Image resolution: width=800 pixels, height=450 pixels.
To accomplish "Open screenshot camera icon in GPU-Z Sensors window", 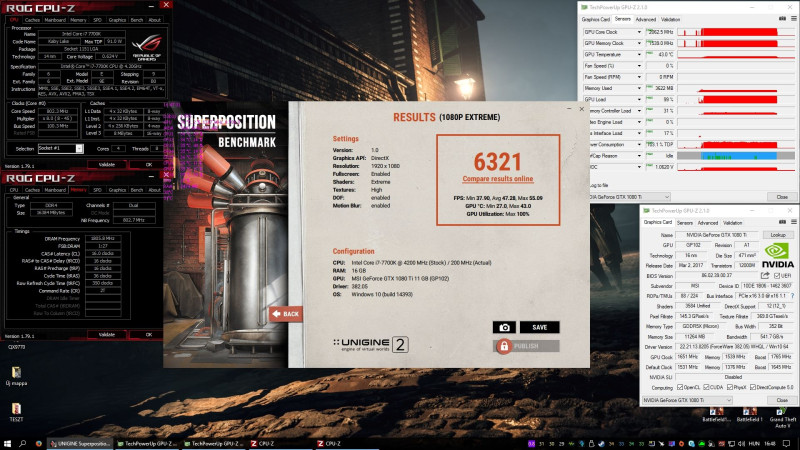I will click(x=782, y=19).
